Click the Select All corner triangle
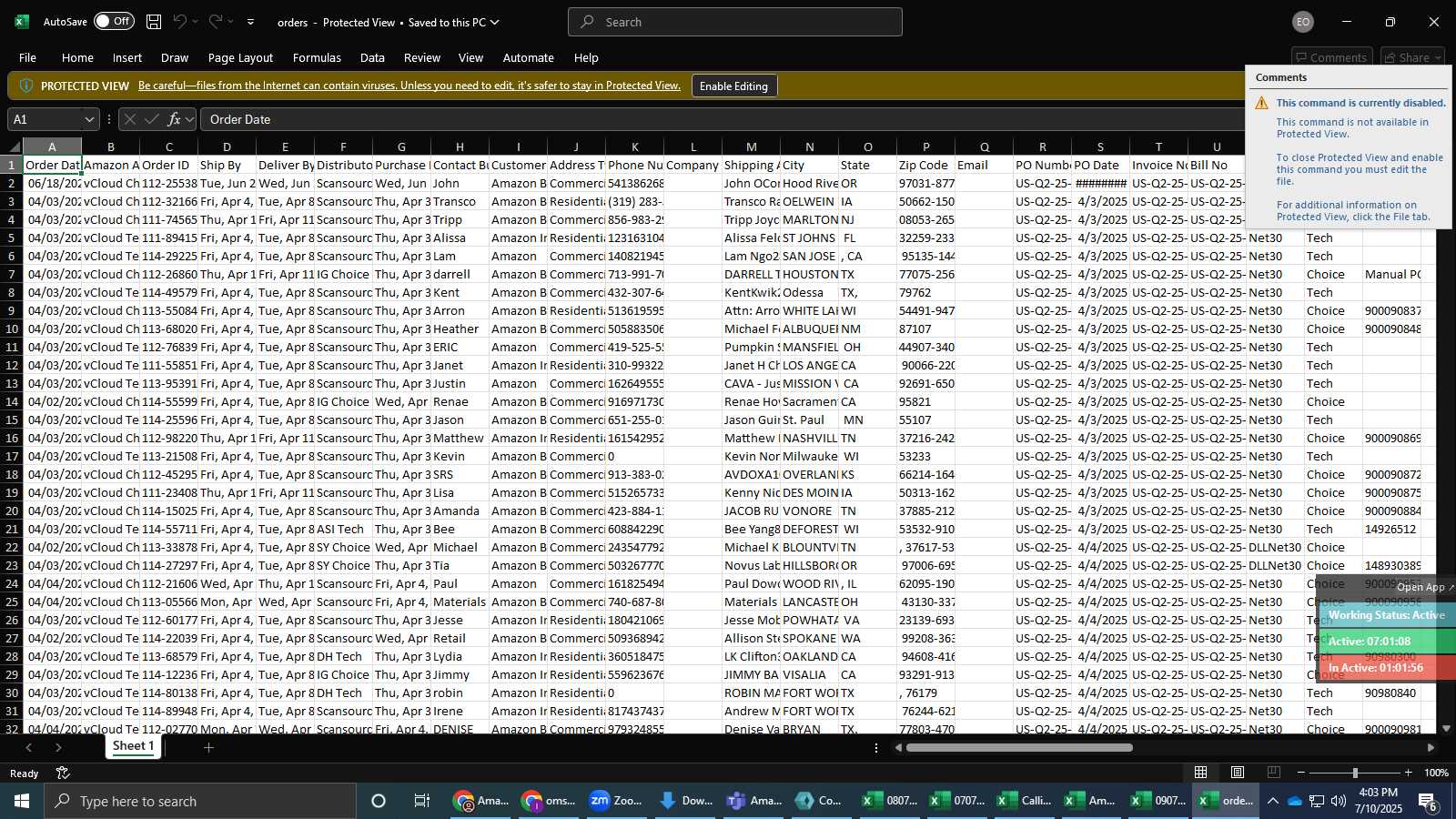The image size is (1456, 819). [15, 147]
